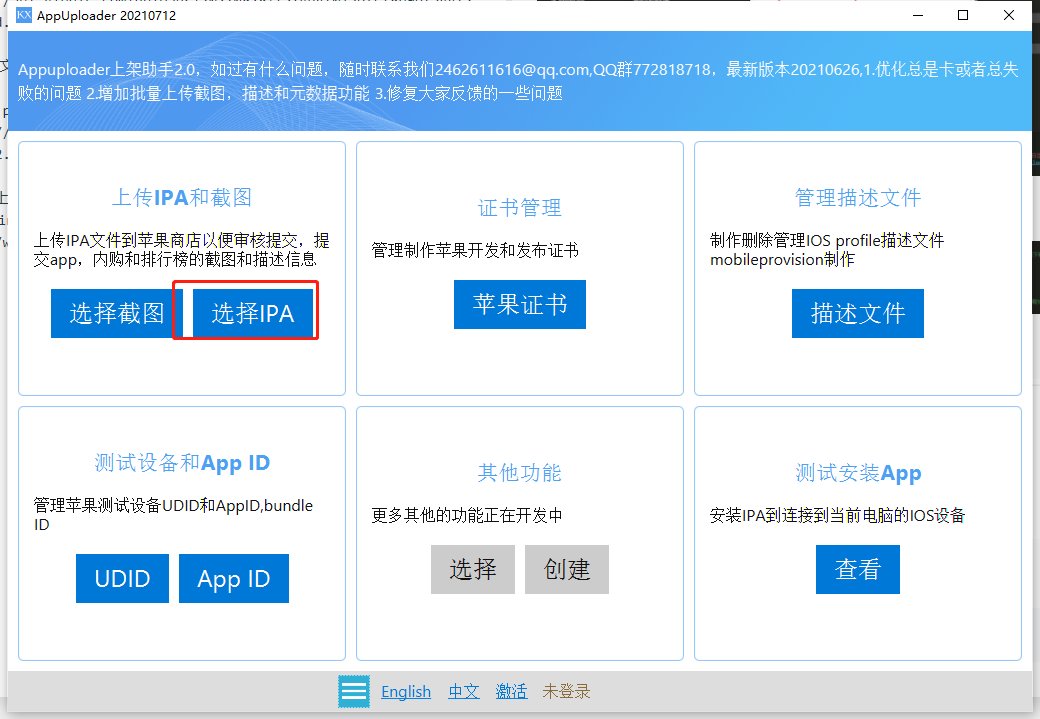1040x719 pixels.
Task: Open the hamburger menu icon at bottom
Action: click(354, 692)
